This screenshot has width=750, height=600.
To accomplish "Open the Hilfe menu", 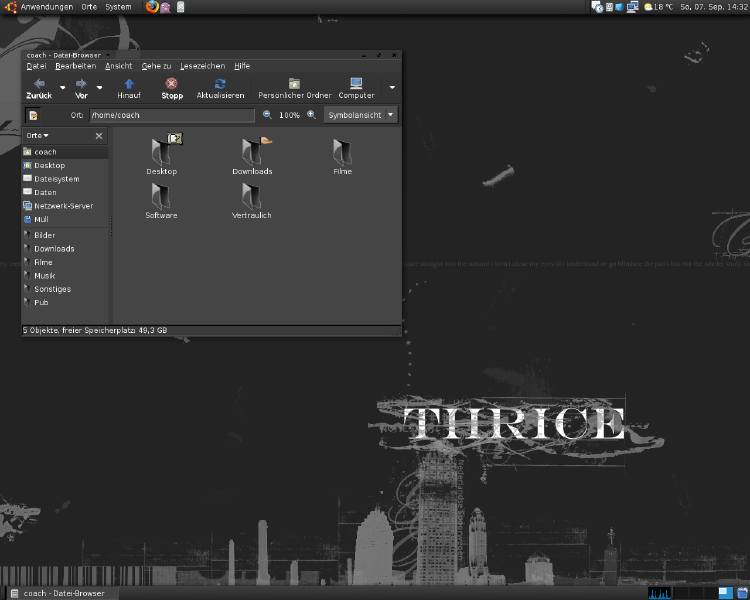I will [x=242, y=66].
